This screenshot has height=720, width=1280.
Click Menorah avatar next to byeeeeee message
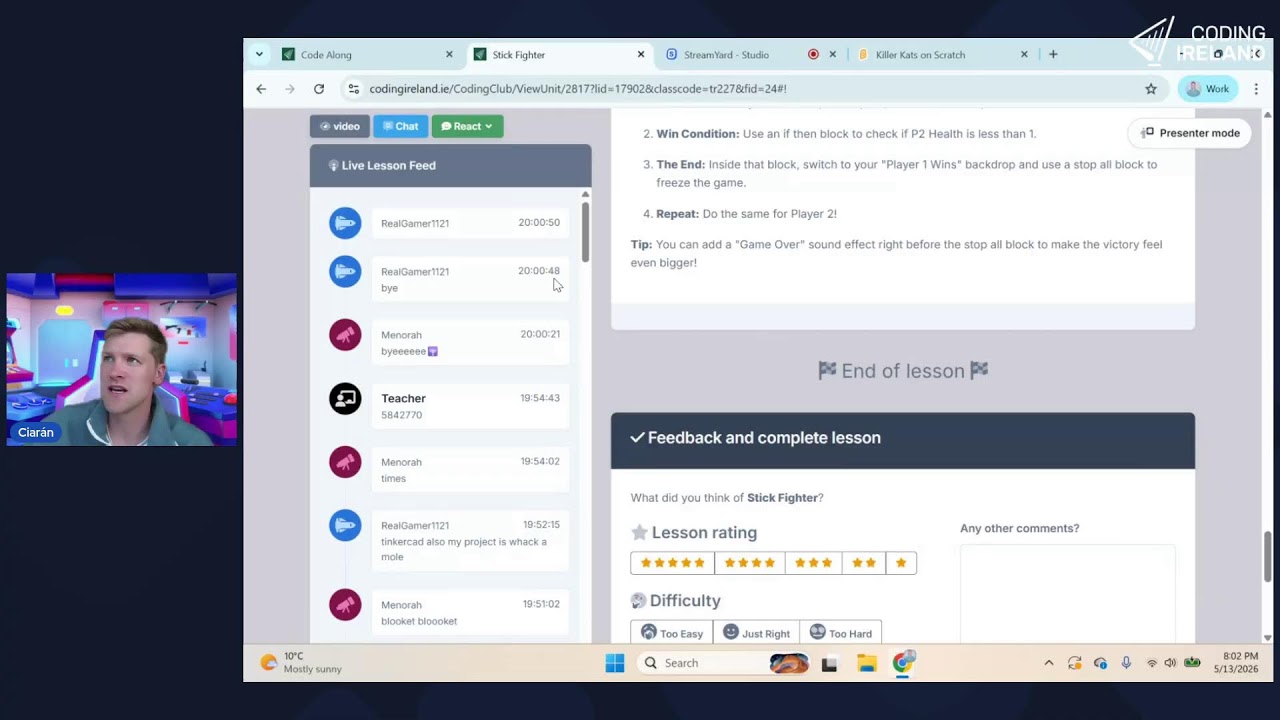click(345, 335)
